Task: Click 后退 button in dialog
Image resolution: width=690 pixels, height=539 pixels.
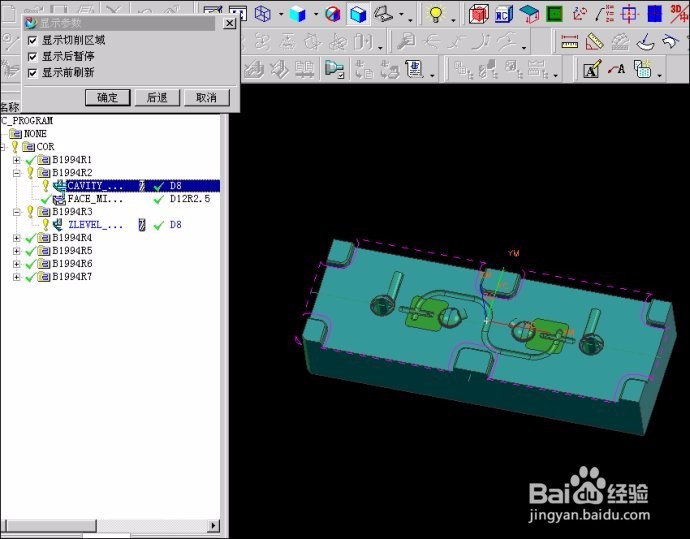Action: point(157,97)
